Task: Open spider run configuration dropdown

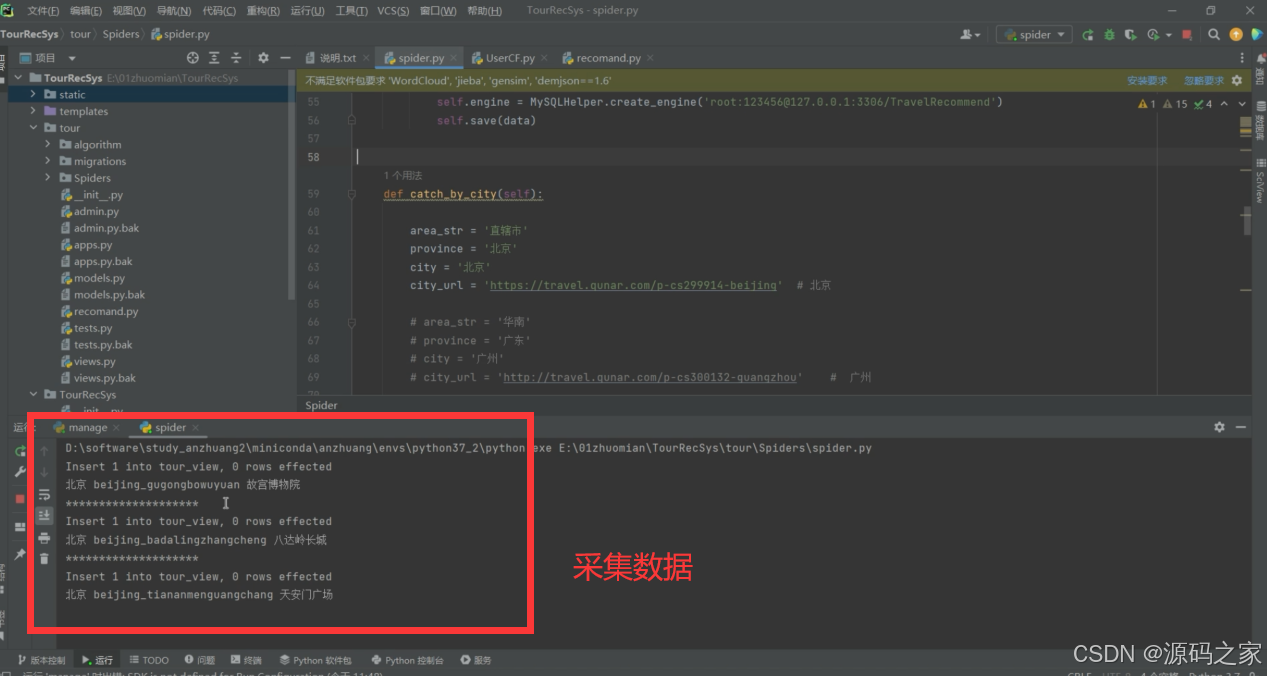Action: coord(1034,35)
